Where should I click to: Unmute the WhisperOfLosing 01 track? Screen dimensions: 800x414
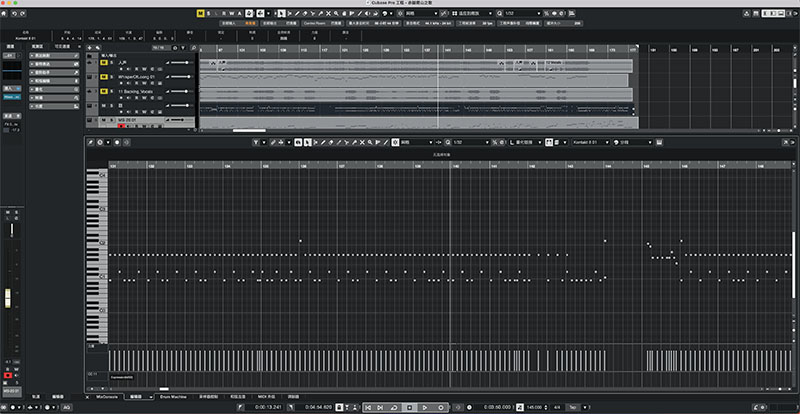(104, 77)
